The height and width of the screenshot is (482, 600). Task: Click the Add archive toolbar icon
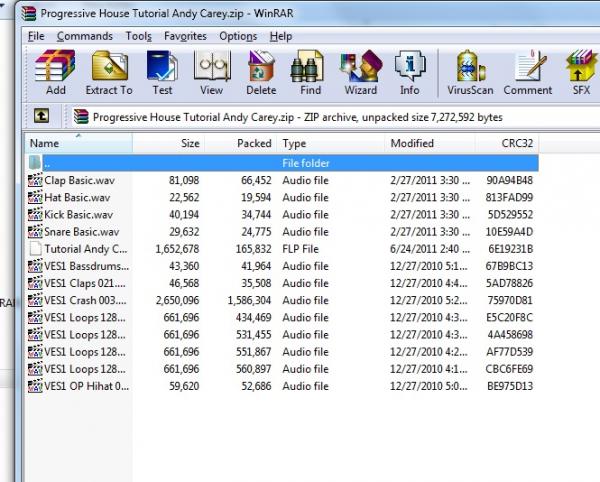tap(55, 72)
